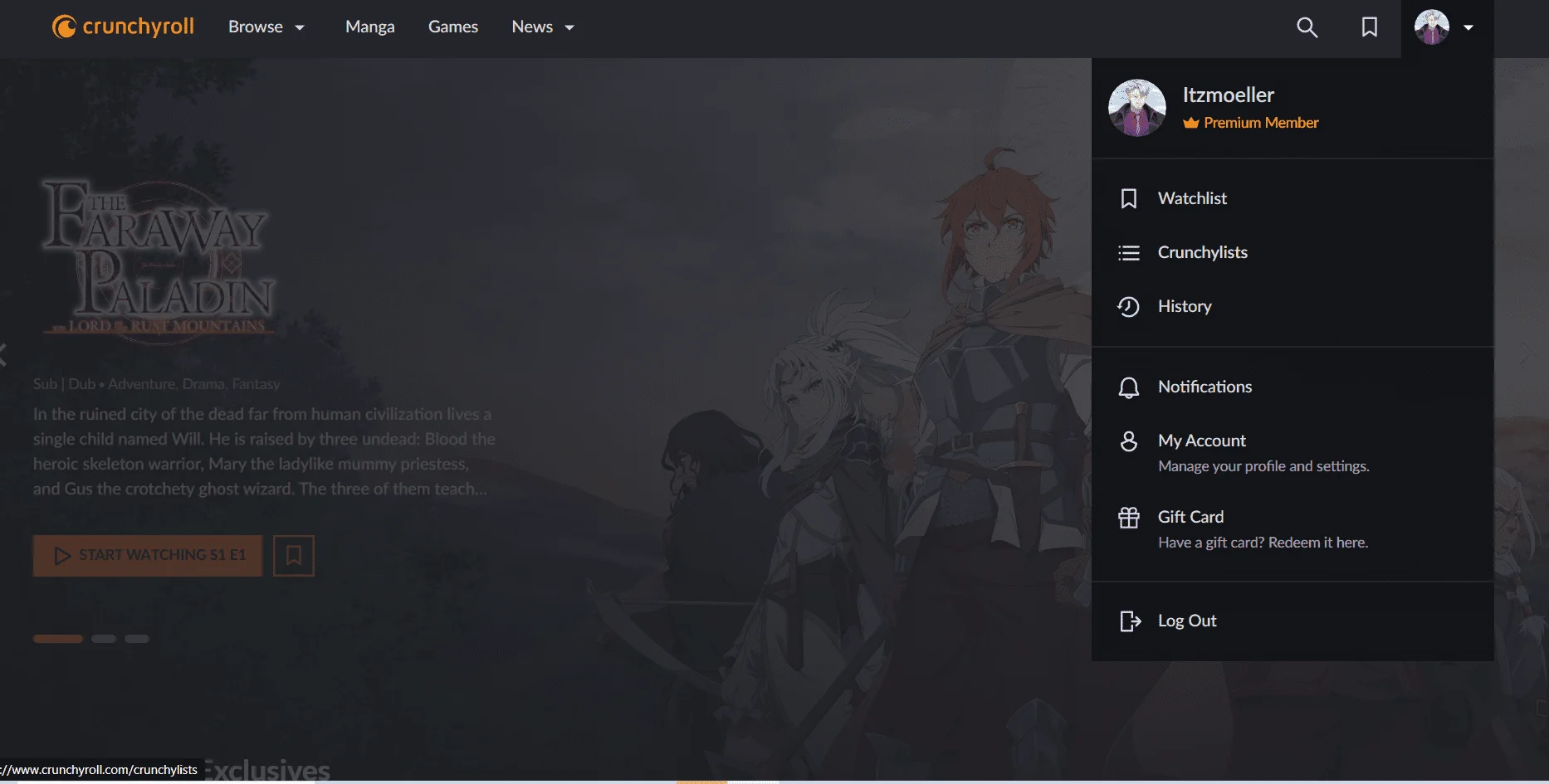The width and height of the screenshot is (1549, 784).
Task: Click the History clock icon
Action: pyautogui.click(x=1128, y=306)
